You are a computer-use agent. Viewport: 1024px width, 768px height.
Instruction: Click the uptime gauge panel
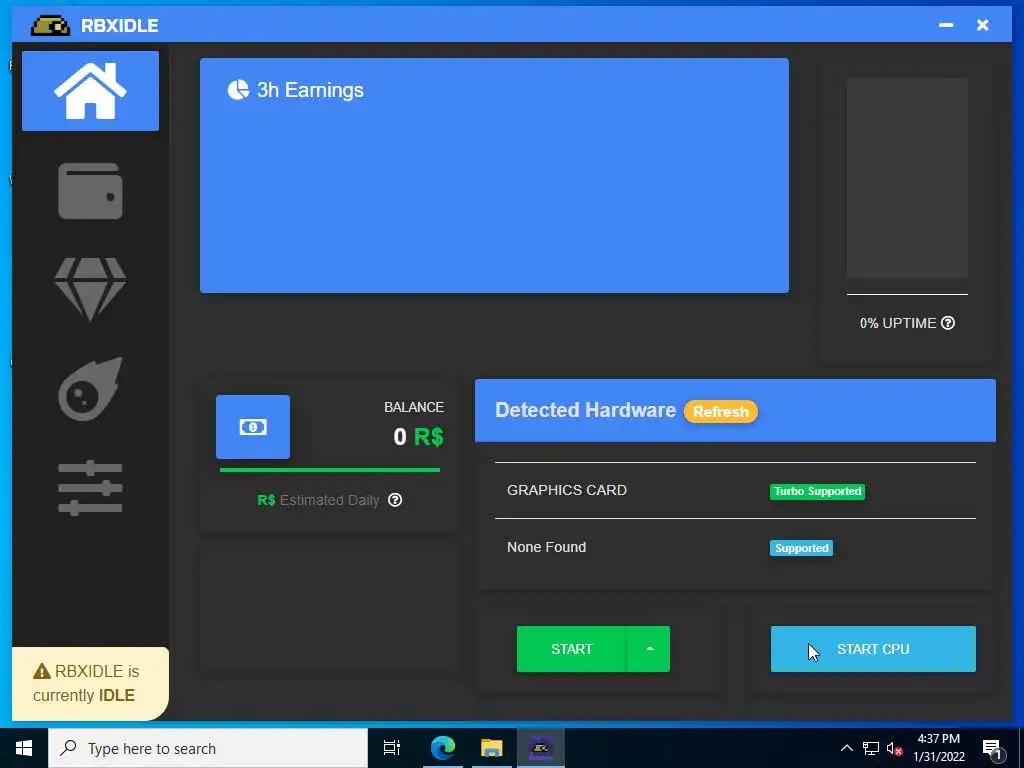click(907, 178)
